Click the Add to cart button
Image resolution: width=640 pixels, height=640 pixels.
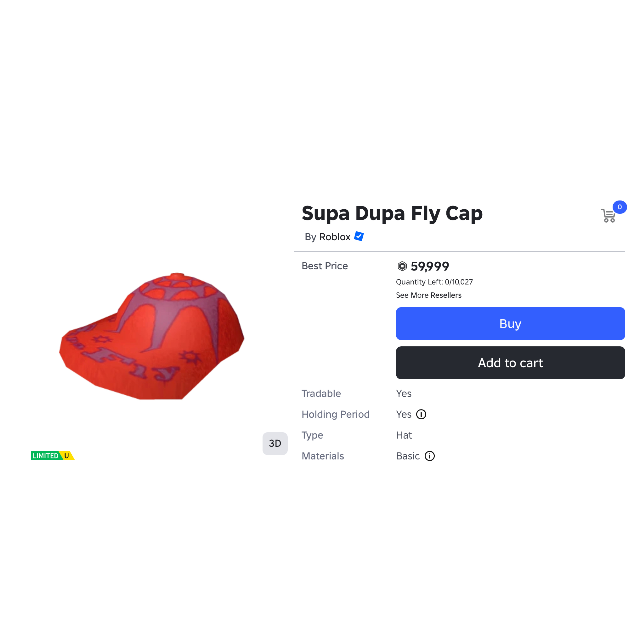(510, 362)
